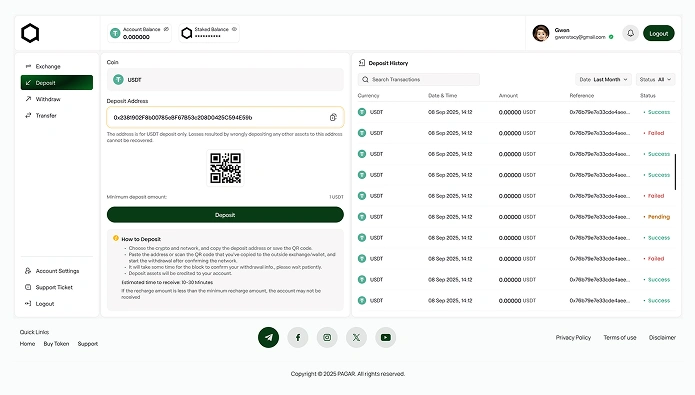
Task: Open the X social link
Action: pos(356,337)
